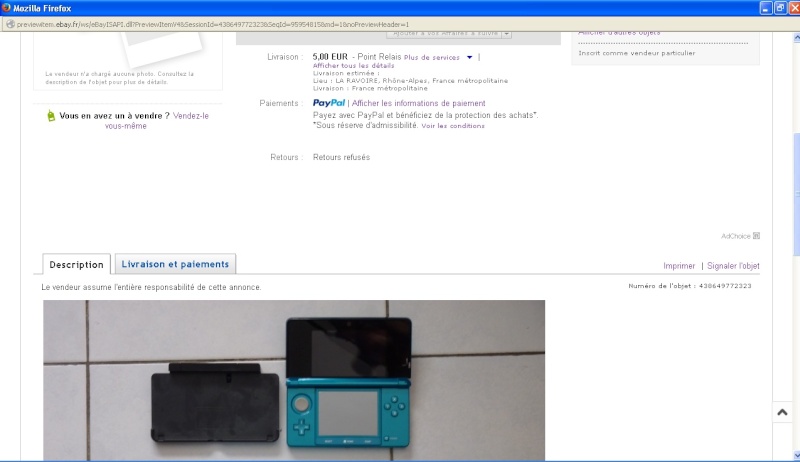Click the AdChoice text label
Viewport: 800px width, 462px height.
click(735, 236)
